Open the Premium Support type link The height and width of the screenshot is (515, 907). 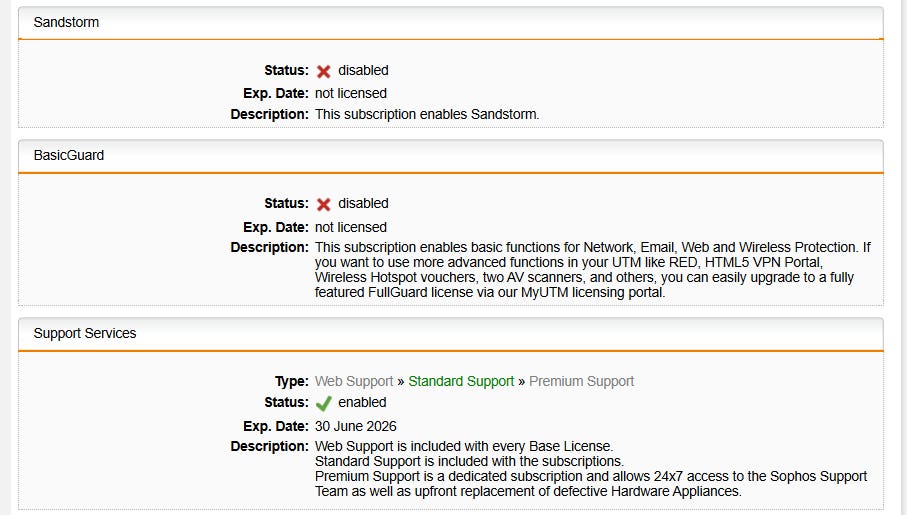[x=581, y=381]
